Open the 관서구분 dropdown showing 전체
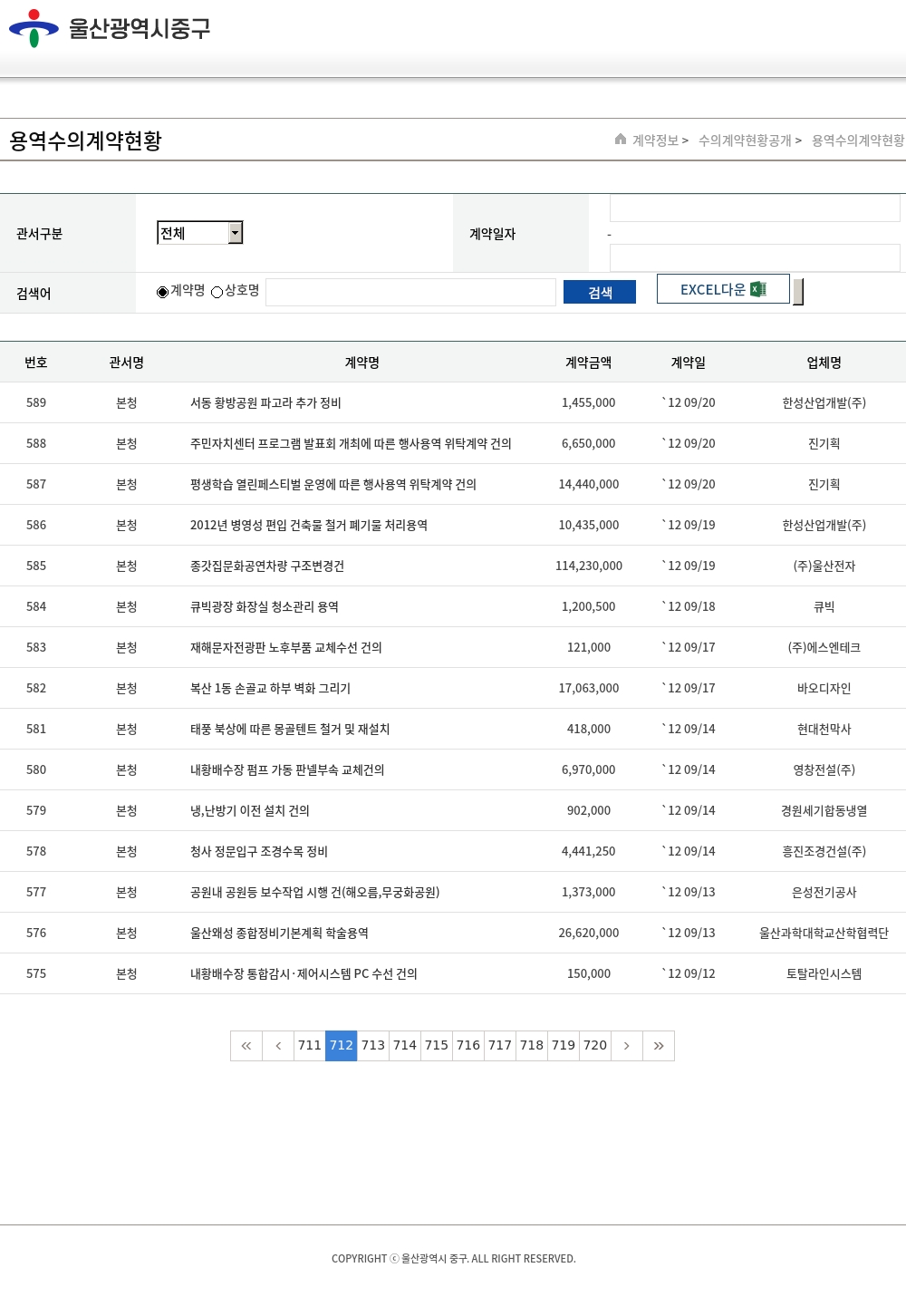This screenshot has width=906, height=1316. pos(200,233)
